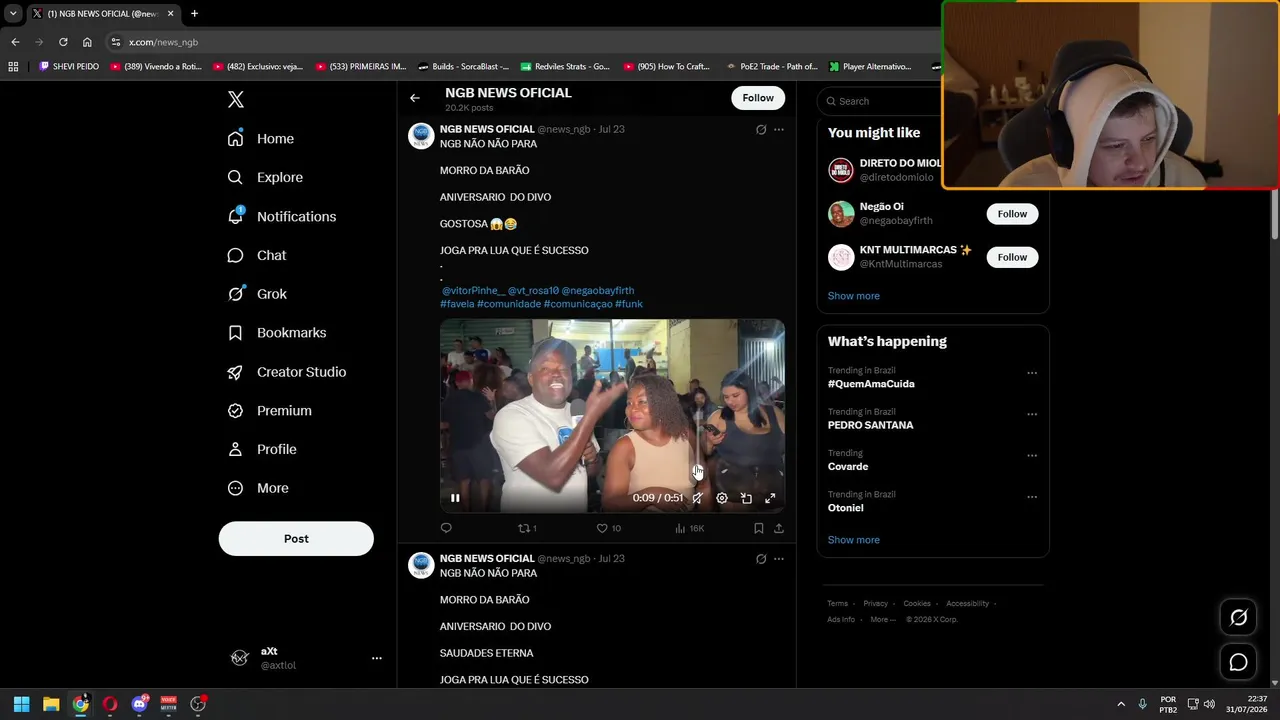
Task: Click the Post button
Action: pyautogui.click(x=296, y=538)
